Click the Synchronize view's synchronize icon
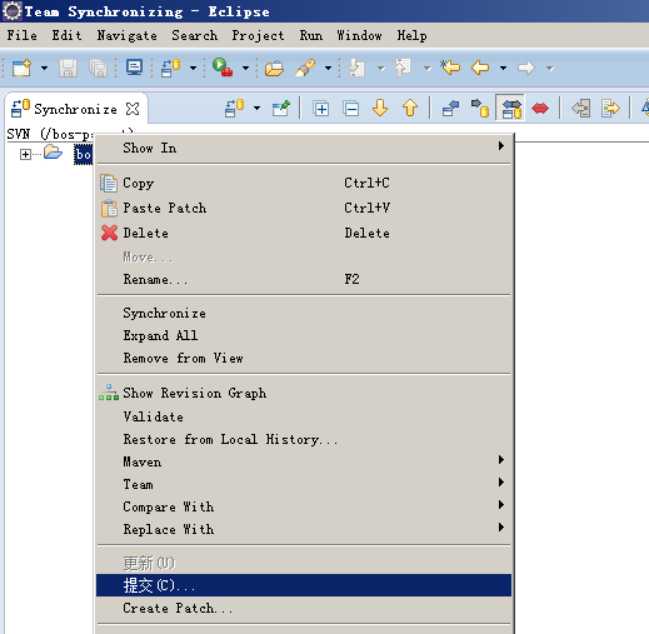This screenshot has height=634, width=649. point(234,108)
